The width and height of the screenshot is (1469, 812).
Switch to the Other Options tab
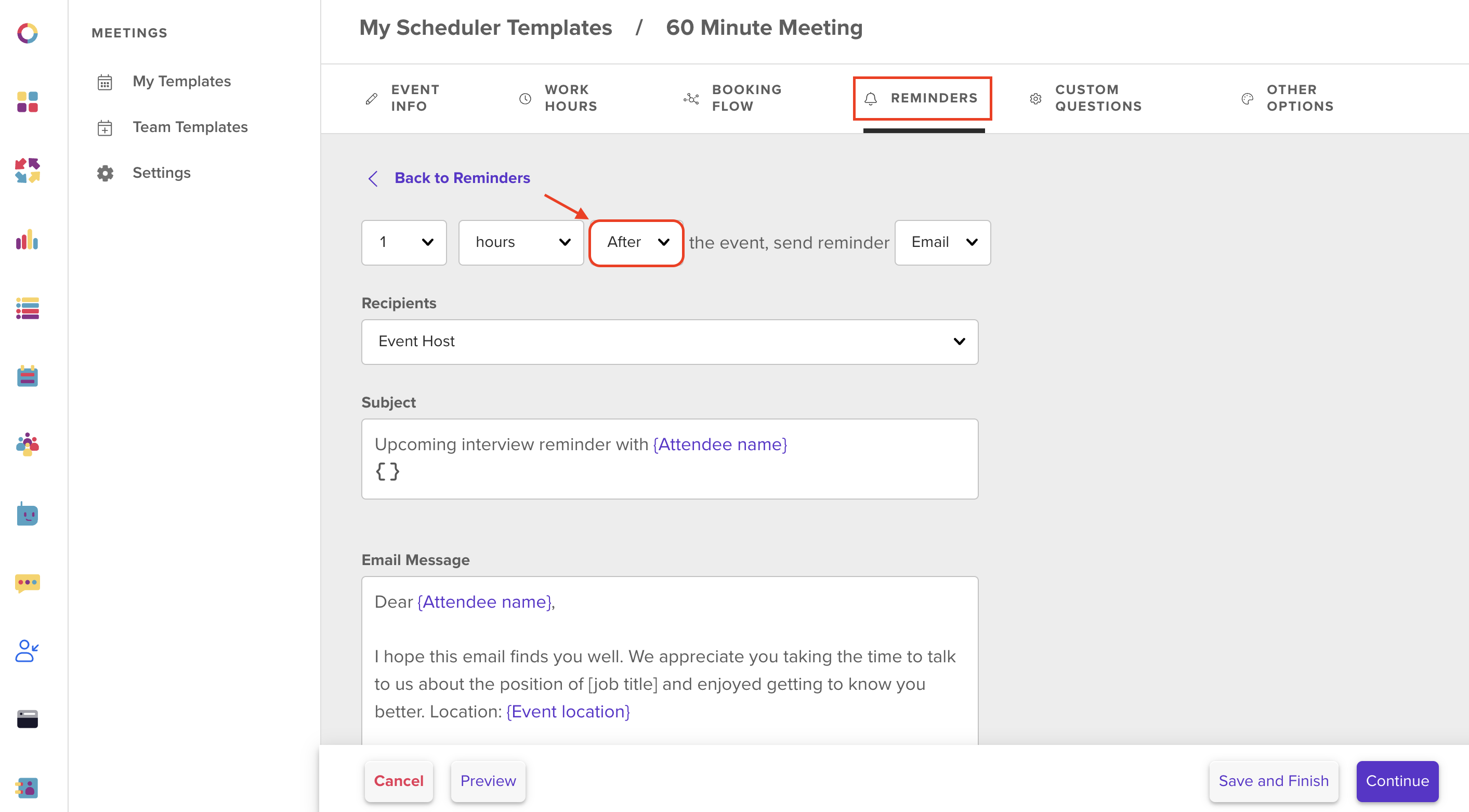click(x=1288, y=98)
